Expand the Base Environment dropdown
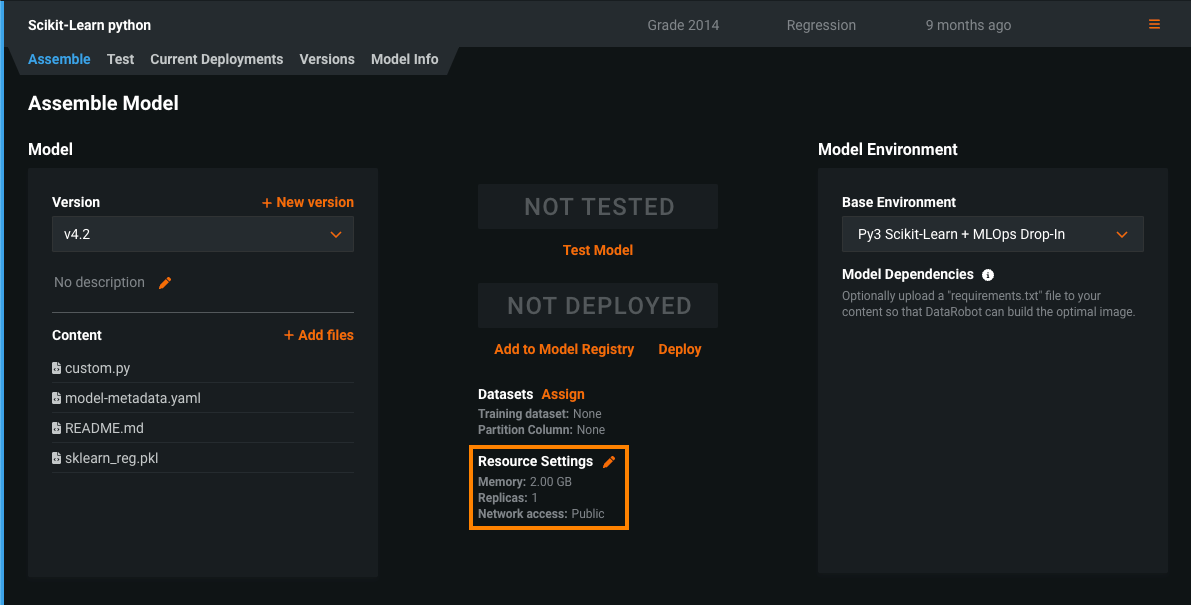Image resolution: width=1191 pixels, height=605 pixels. tap(992, 234)
